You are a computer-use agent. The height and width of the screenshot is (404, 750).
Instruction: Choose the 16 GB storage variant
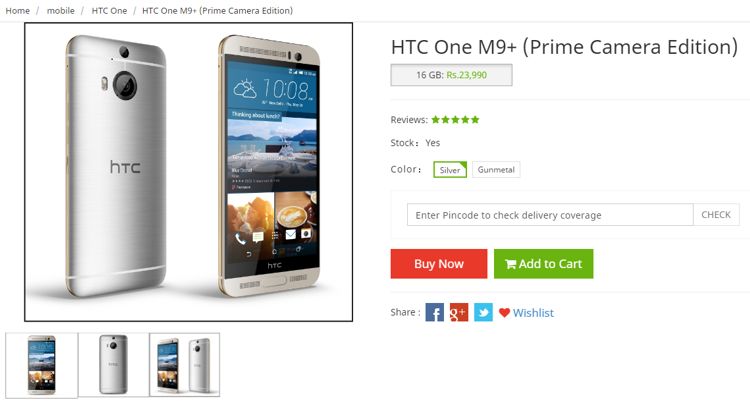point(451,75)
